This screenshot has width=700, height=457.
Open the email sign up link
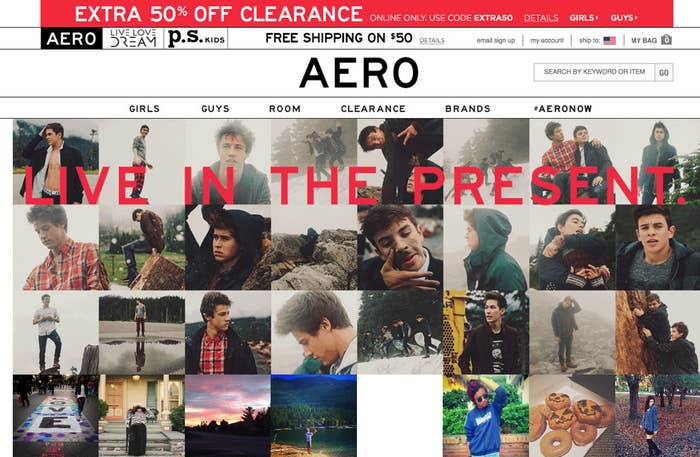tap(496, 40)
